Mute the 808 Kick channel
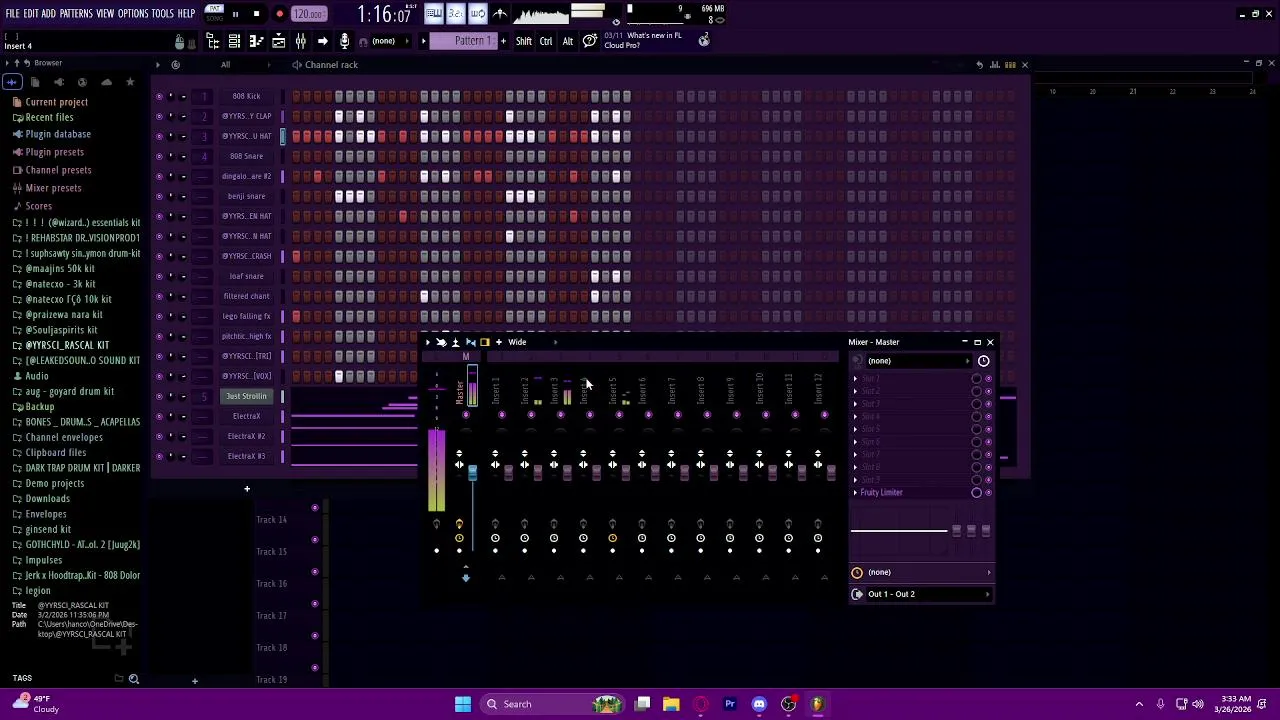1280x720 pixels. (x=159, y=96)
